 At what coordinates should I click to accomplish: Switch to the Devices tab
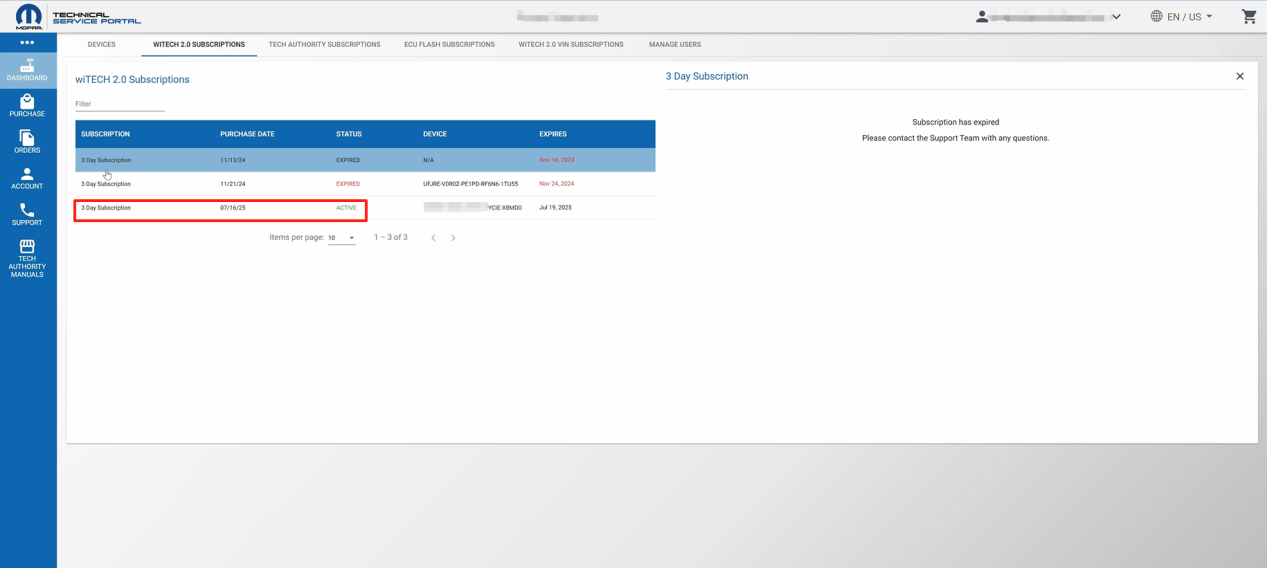click(101, 44)
